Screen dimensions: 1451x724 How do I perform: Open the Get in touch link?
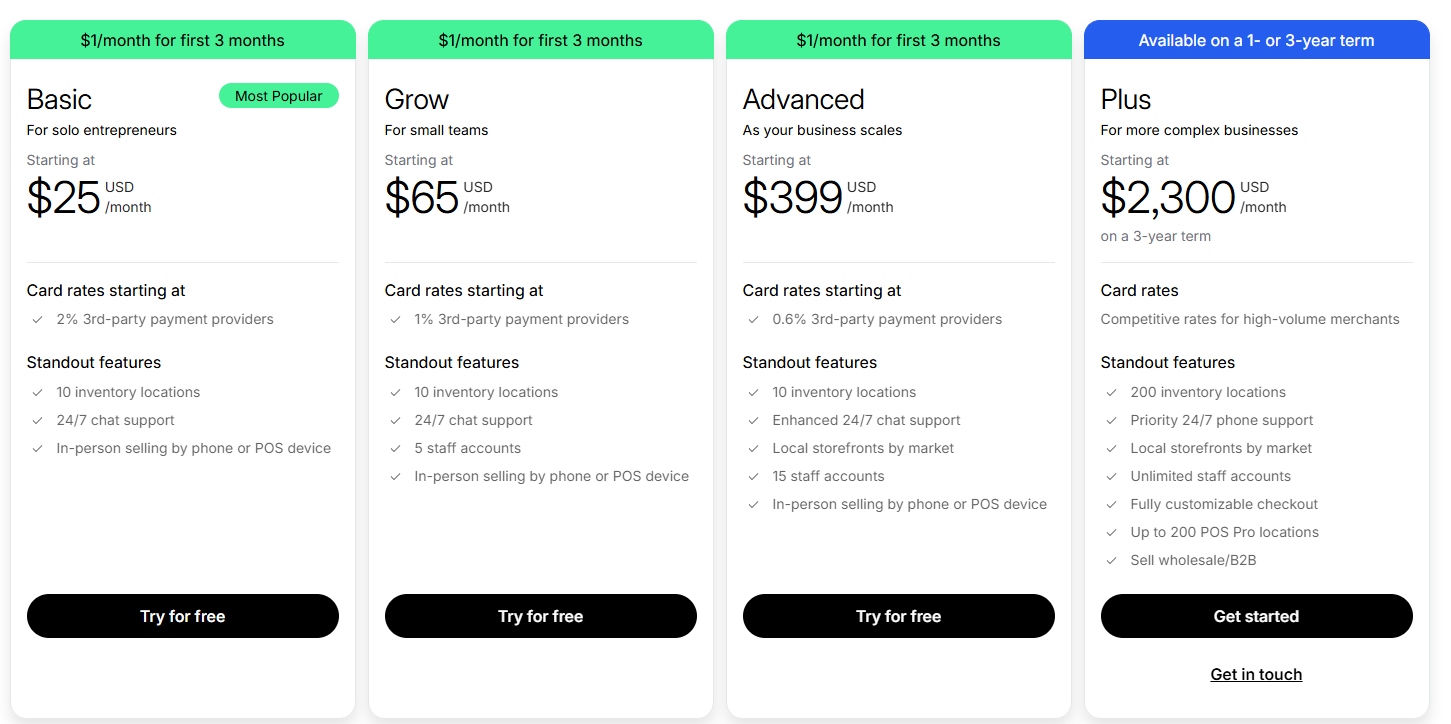click(1256, 675)
